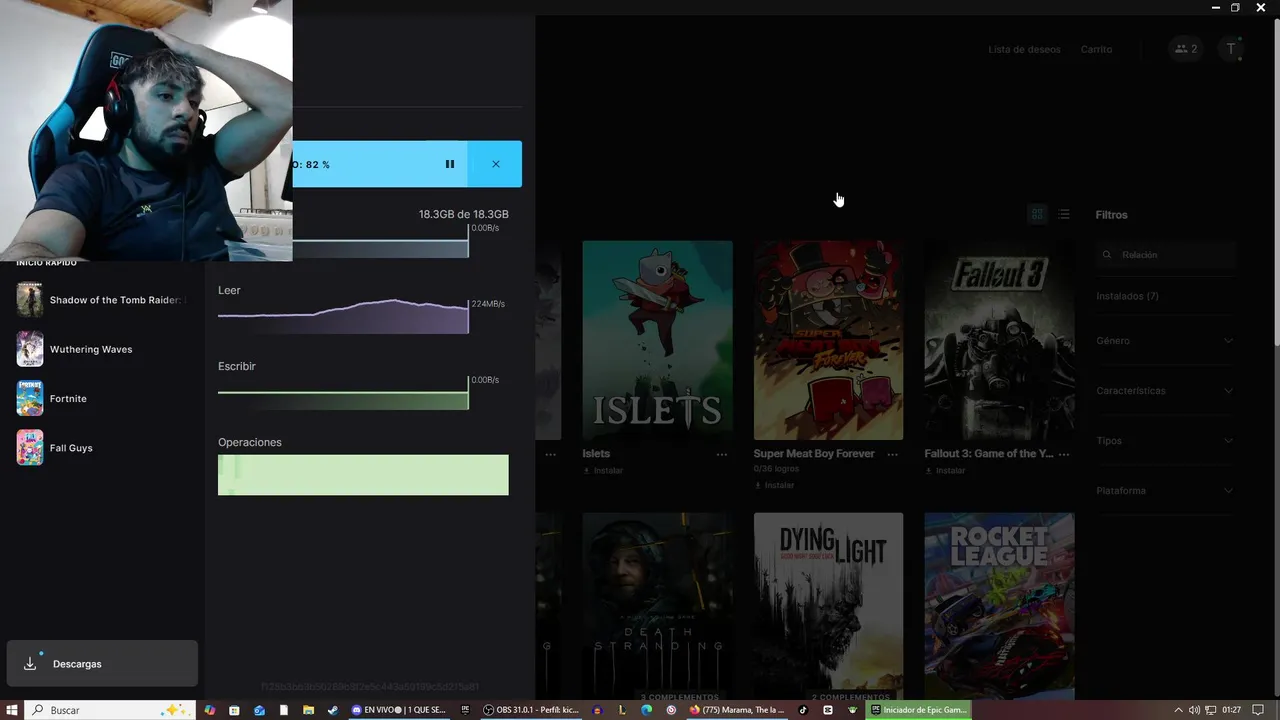Open Steam from the taskbar
The height and width of the screenshot is (720, 1280).
(x=333, y=710)
